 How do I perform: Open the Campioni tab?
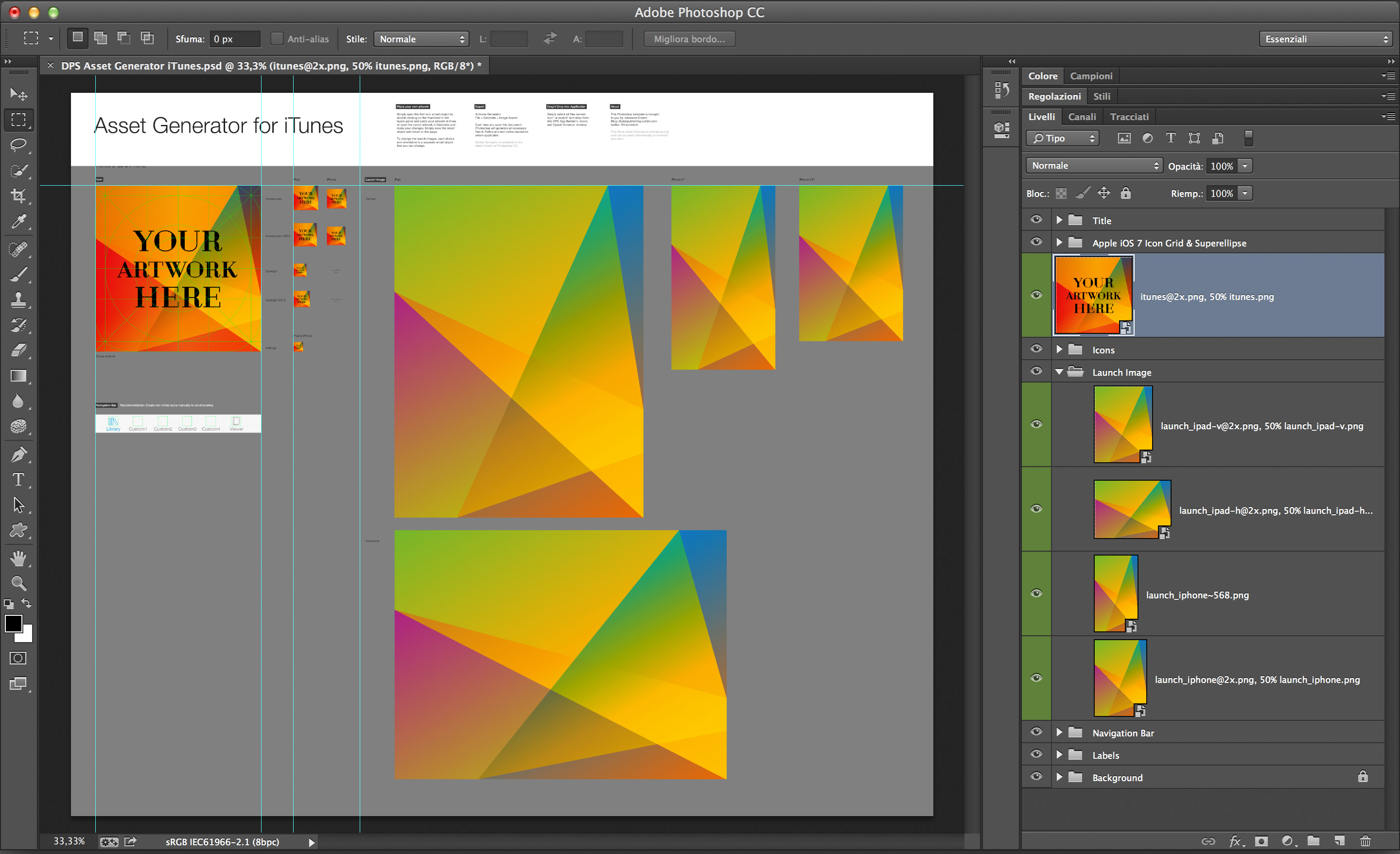[x=1091, y=75]
